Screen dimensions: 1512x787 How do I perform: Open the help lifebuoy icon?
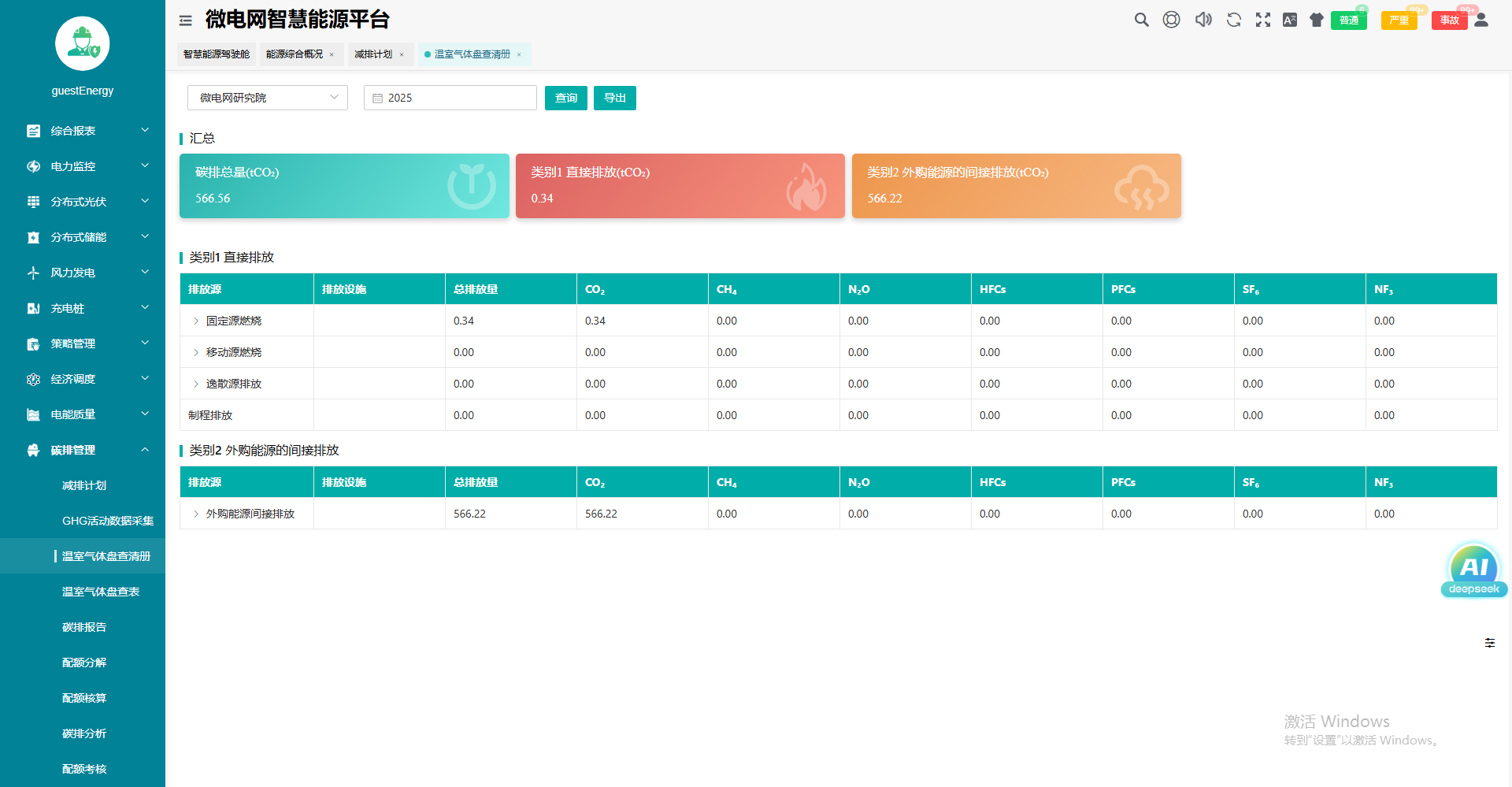tap(1172, 20)
